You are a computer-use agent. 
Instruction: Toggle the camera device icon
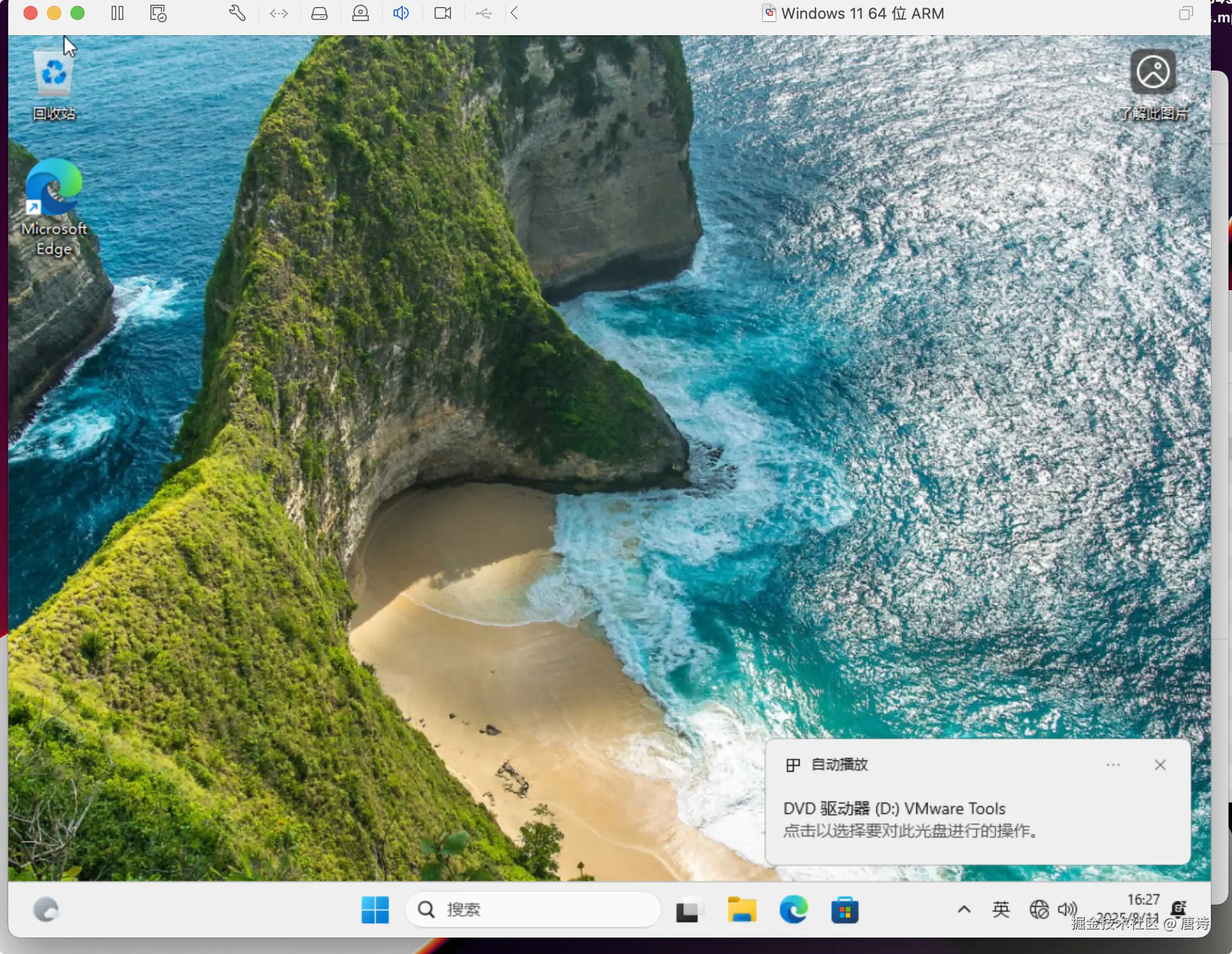coord(443,13)
